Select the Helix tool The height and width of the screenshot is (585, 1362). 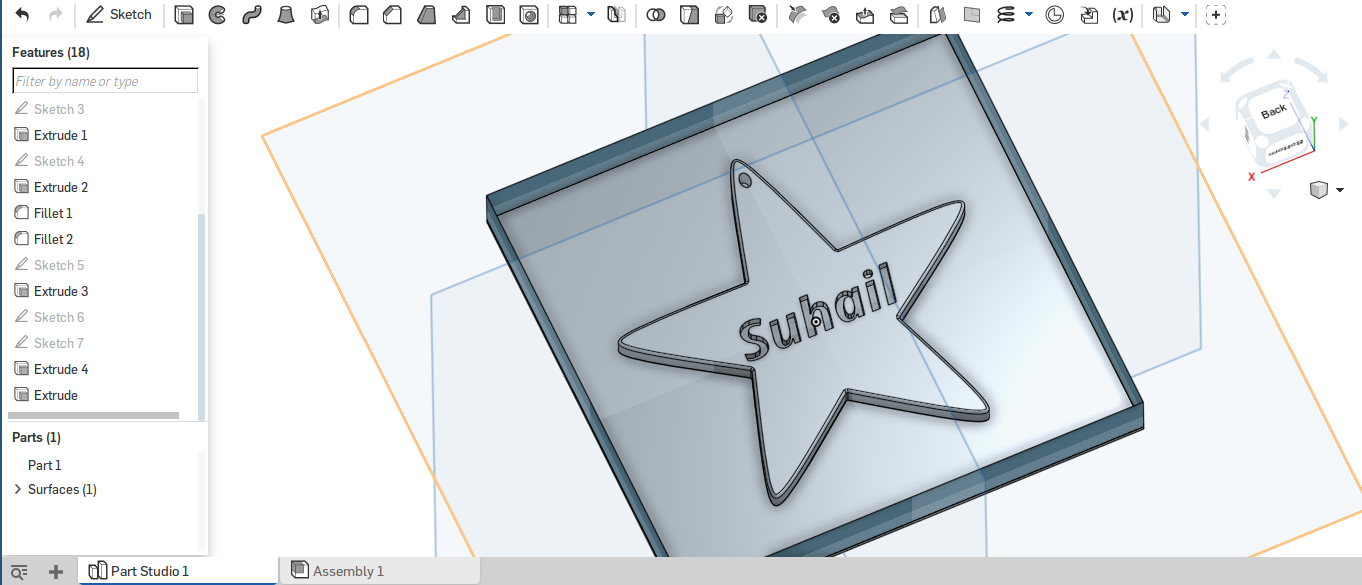(x=1007, y=15)
